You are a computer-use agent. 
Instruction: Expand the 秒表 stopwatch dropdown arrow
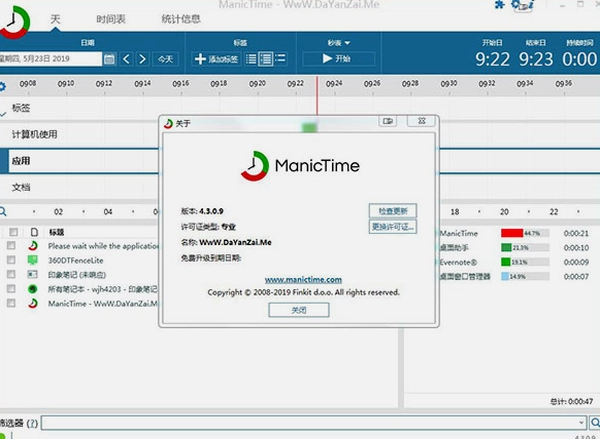click(347, 43)
